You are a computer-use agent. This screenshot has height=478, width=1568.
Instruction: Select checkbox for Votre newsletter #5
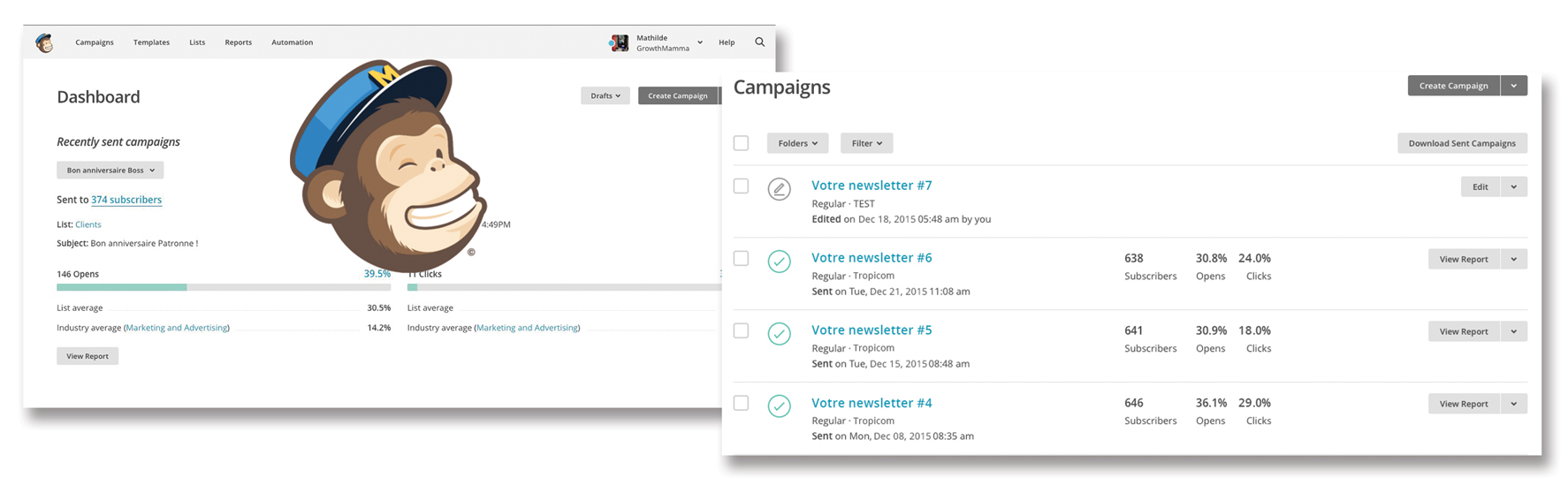click(741, 331)
